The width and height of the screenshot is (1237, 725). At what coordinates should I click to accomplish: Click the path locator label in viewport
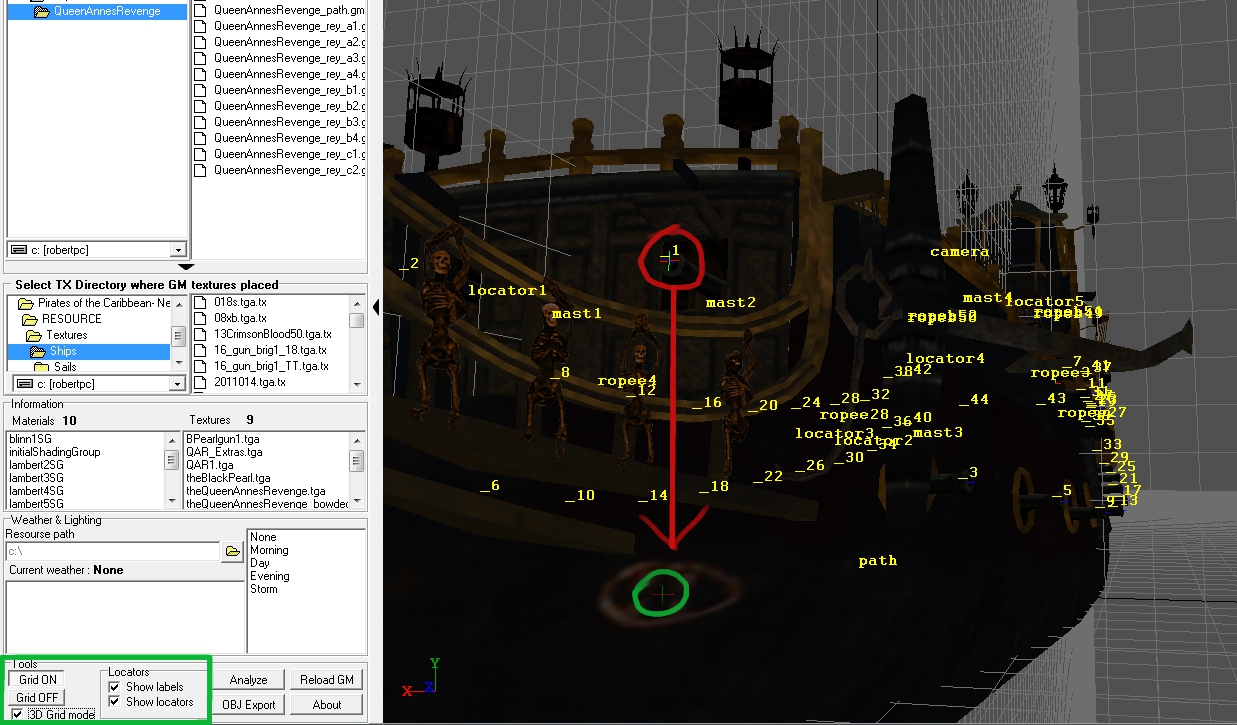tap(878, 561)
